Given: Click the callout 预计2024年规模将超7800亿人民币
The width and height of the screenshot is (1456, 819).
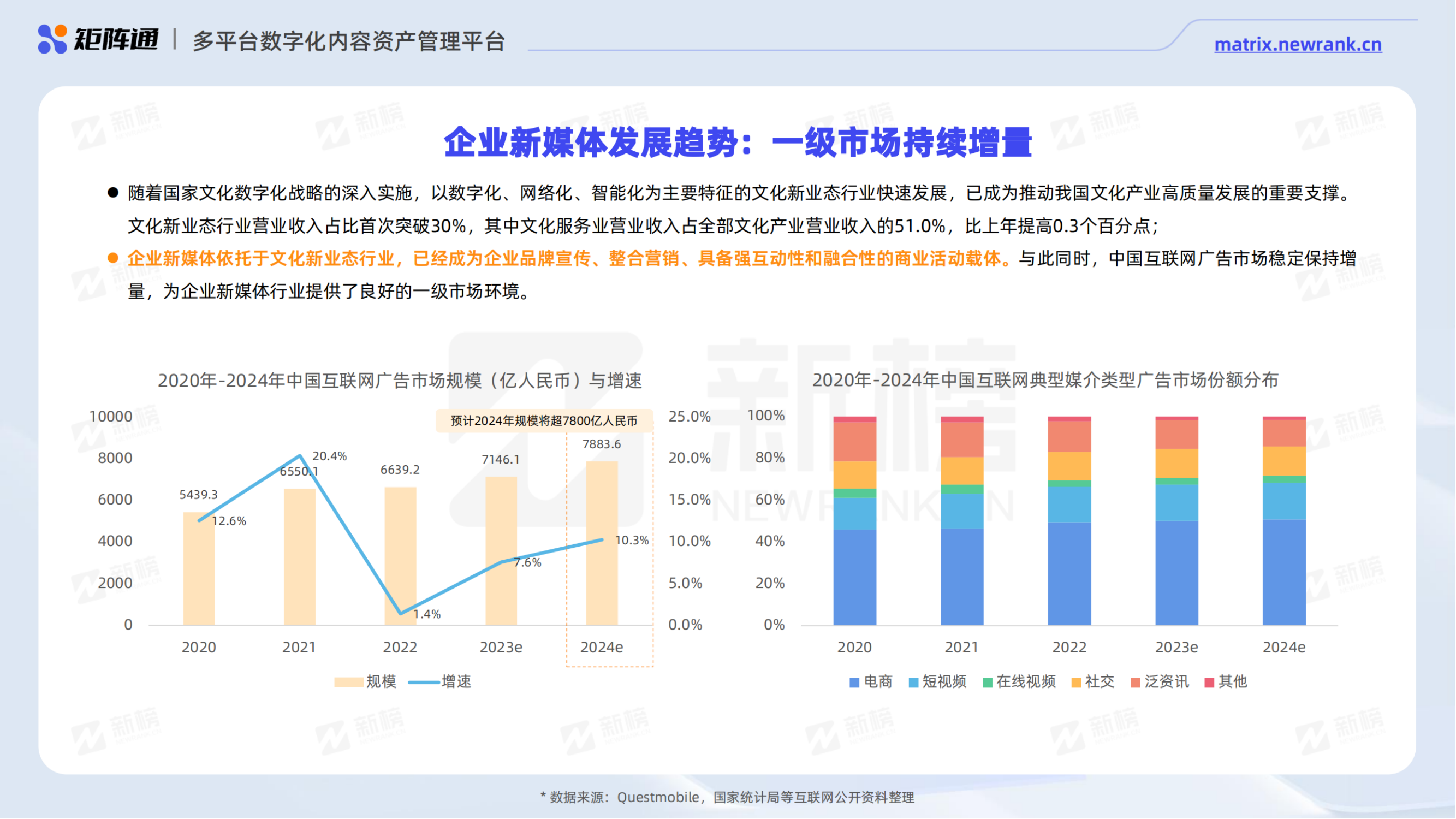Looking at the screenshot, I should click(544, 420).
